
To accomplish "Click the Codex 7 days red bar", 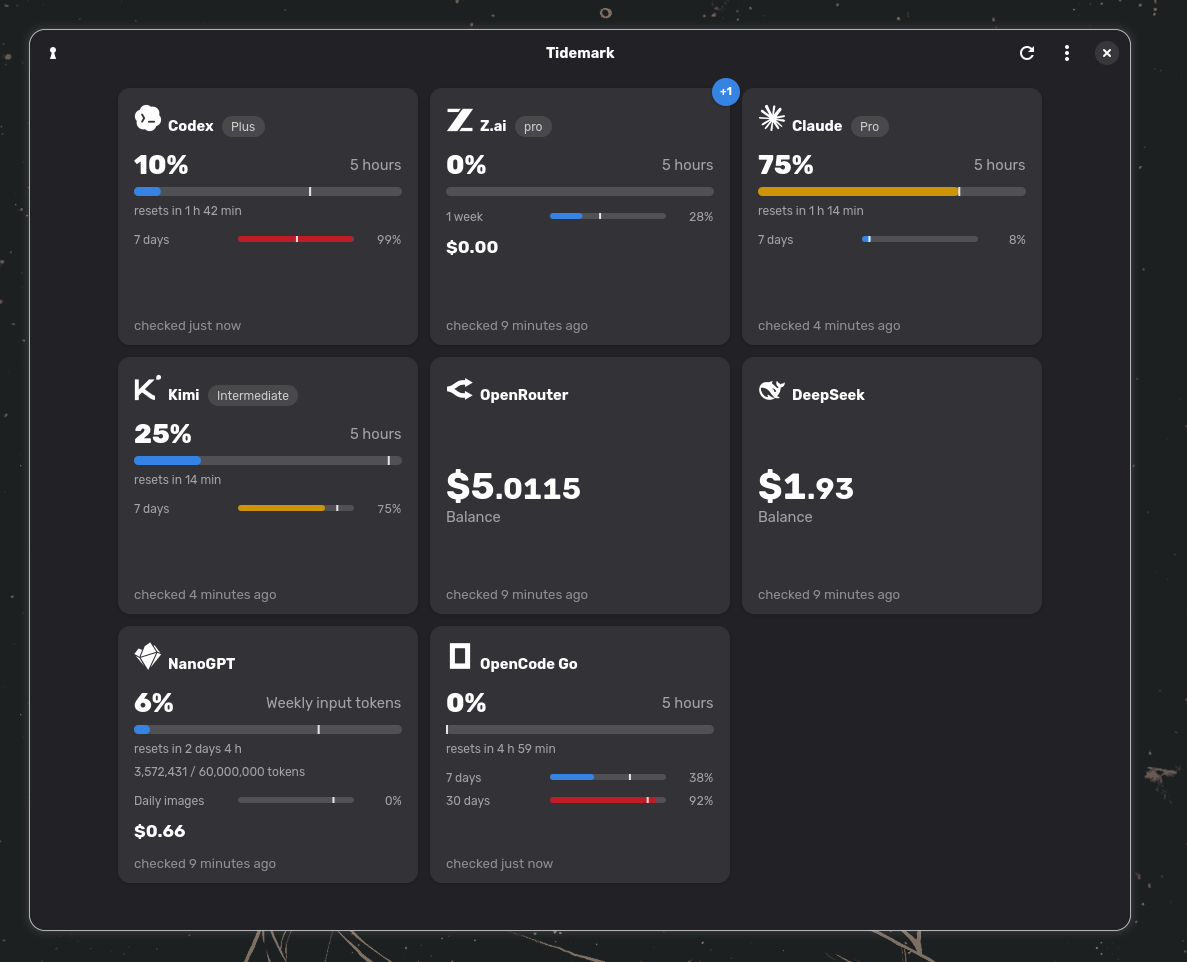I will click(x=296, y=239).
